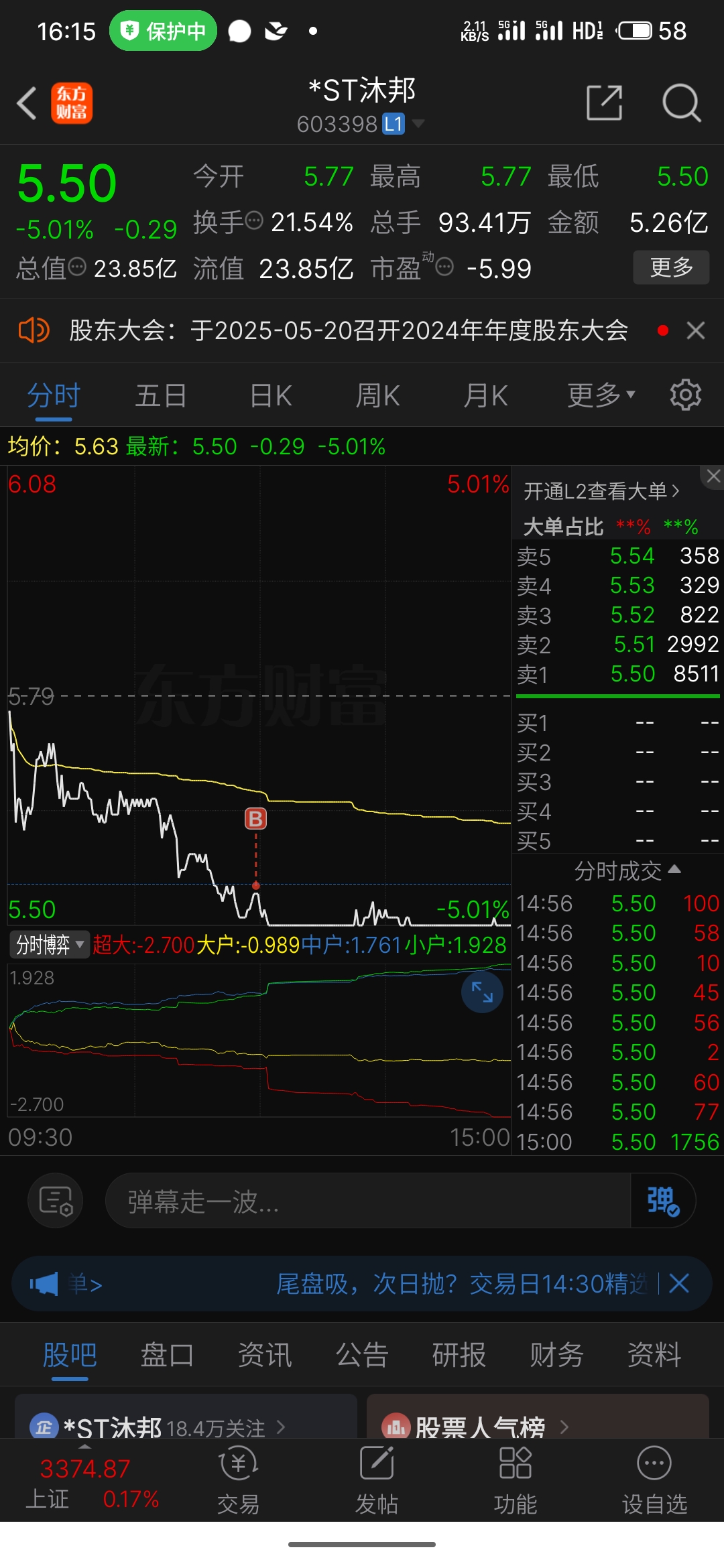724x1568 pixels.
Task: Tap the info icon beside 换手
Action: coord(254,220)
